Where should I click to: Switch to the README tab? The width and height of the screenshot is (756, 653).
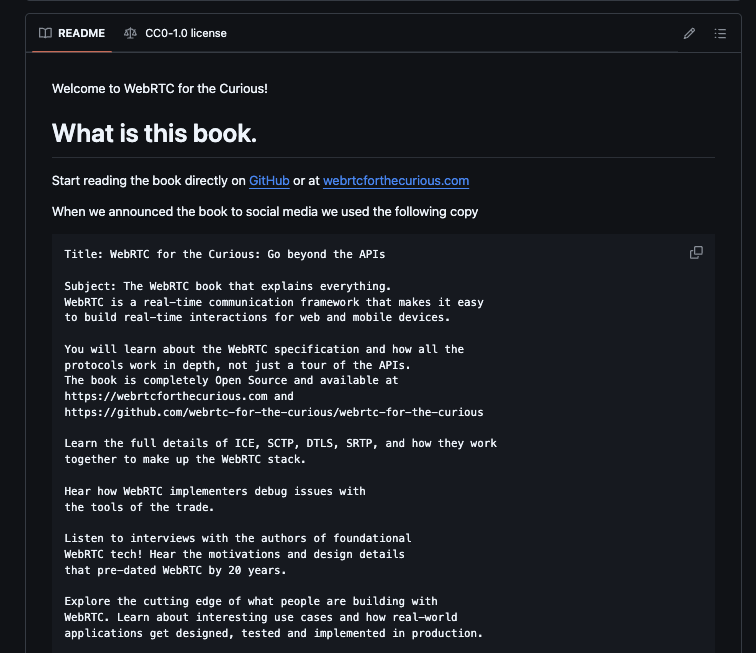pos(72,33)
